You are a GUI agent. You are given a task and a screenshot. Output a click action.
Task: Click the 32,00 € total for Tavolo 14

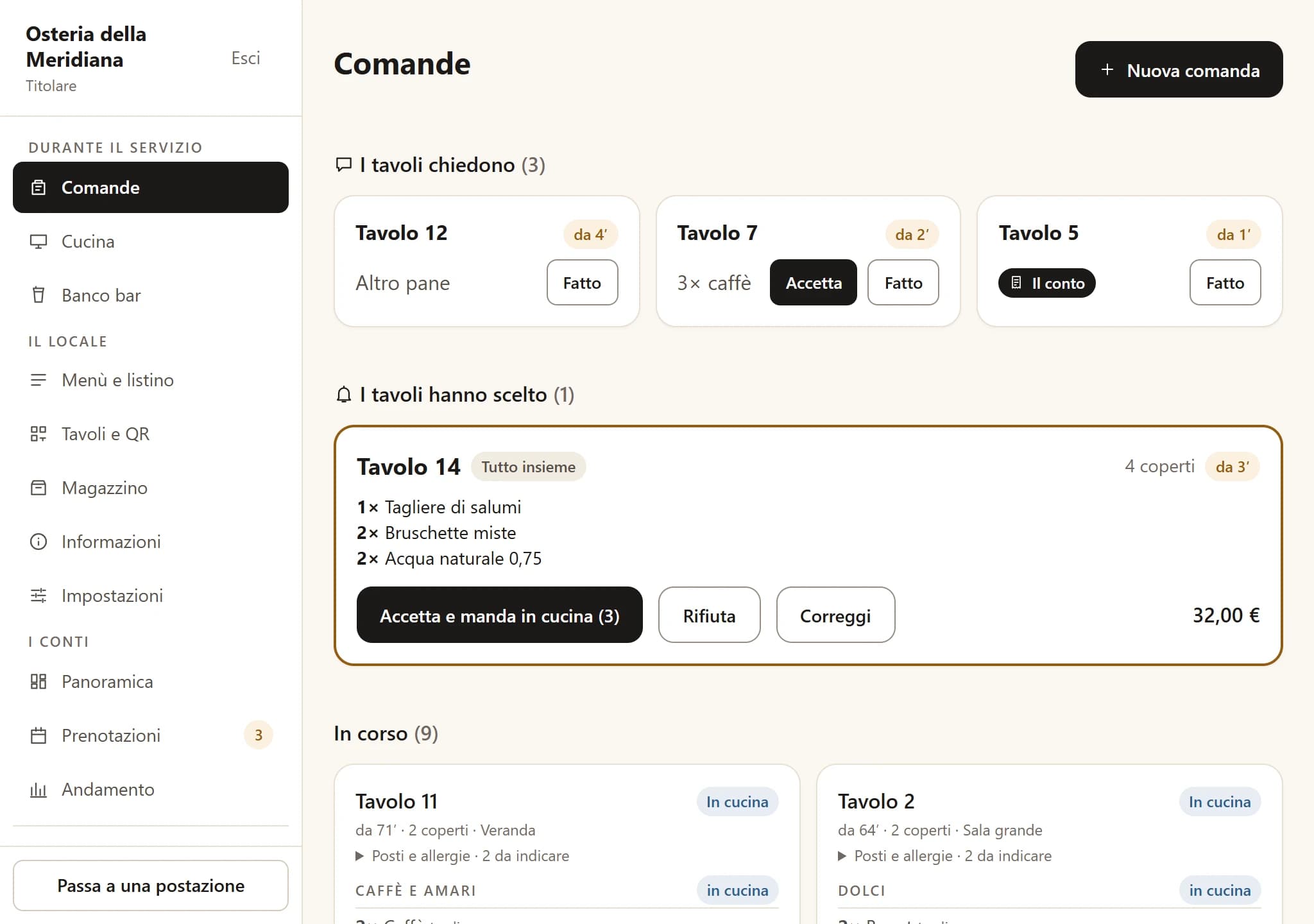tap(1226, 615)
